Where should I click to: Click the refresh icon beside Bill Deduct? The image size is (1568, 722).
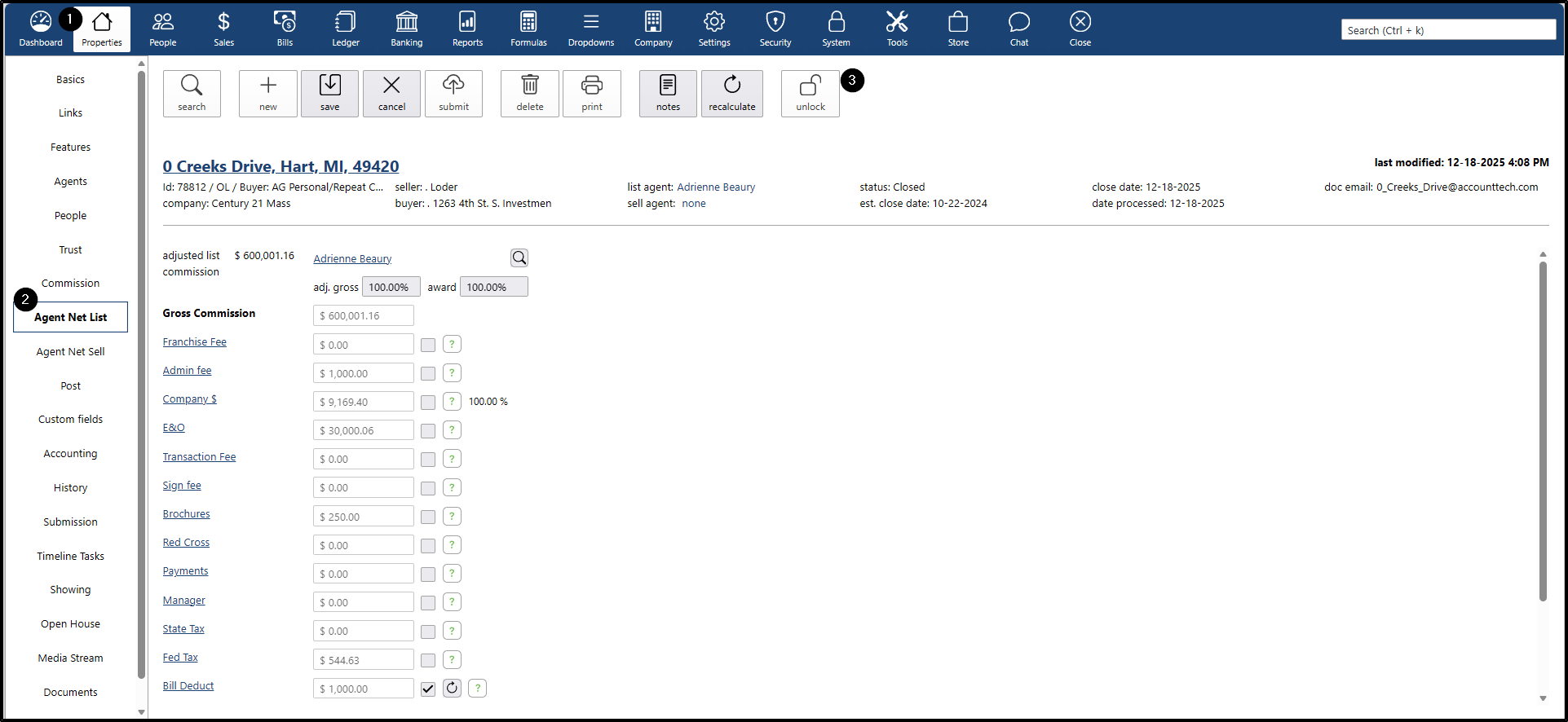(x=452, y=689)
